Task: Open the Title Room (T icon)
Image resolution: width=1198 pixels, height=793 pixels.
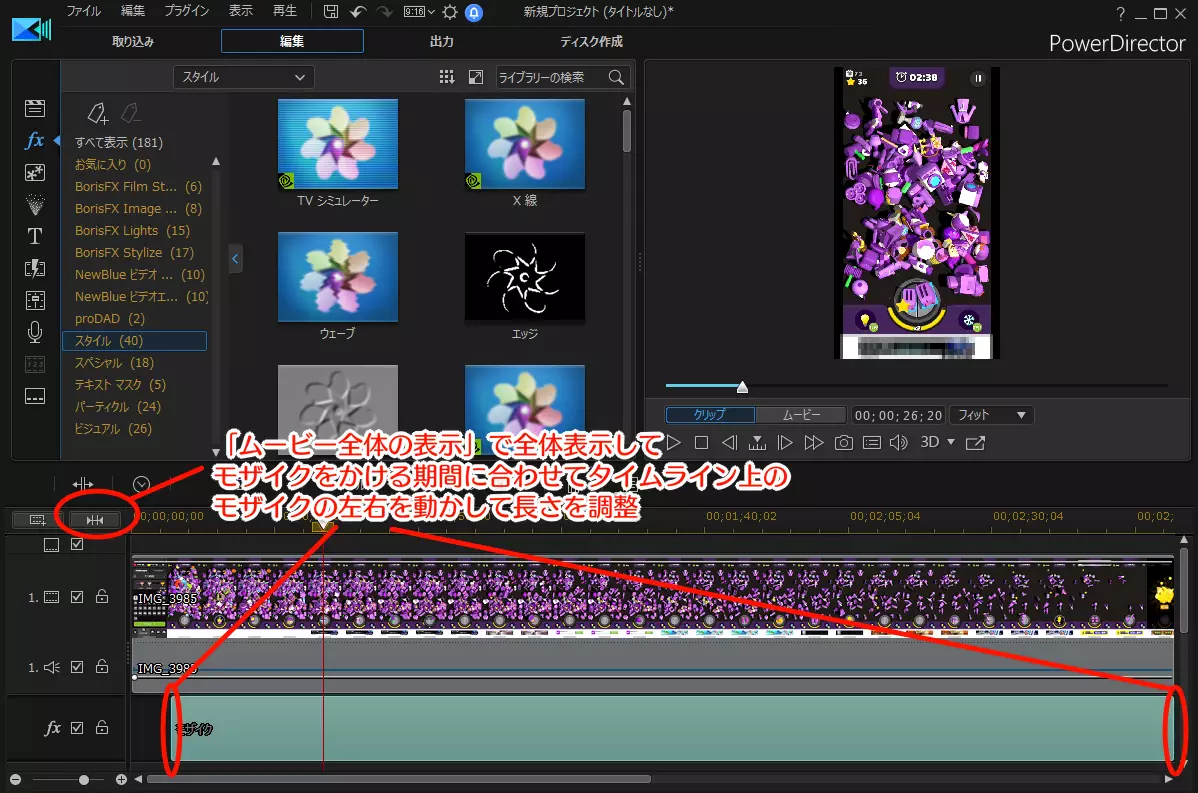Action: point(35,236)
